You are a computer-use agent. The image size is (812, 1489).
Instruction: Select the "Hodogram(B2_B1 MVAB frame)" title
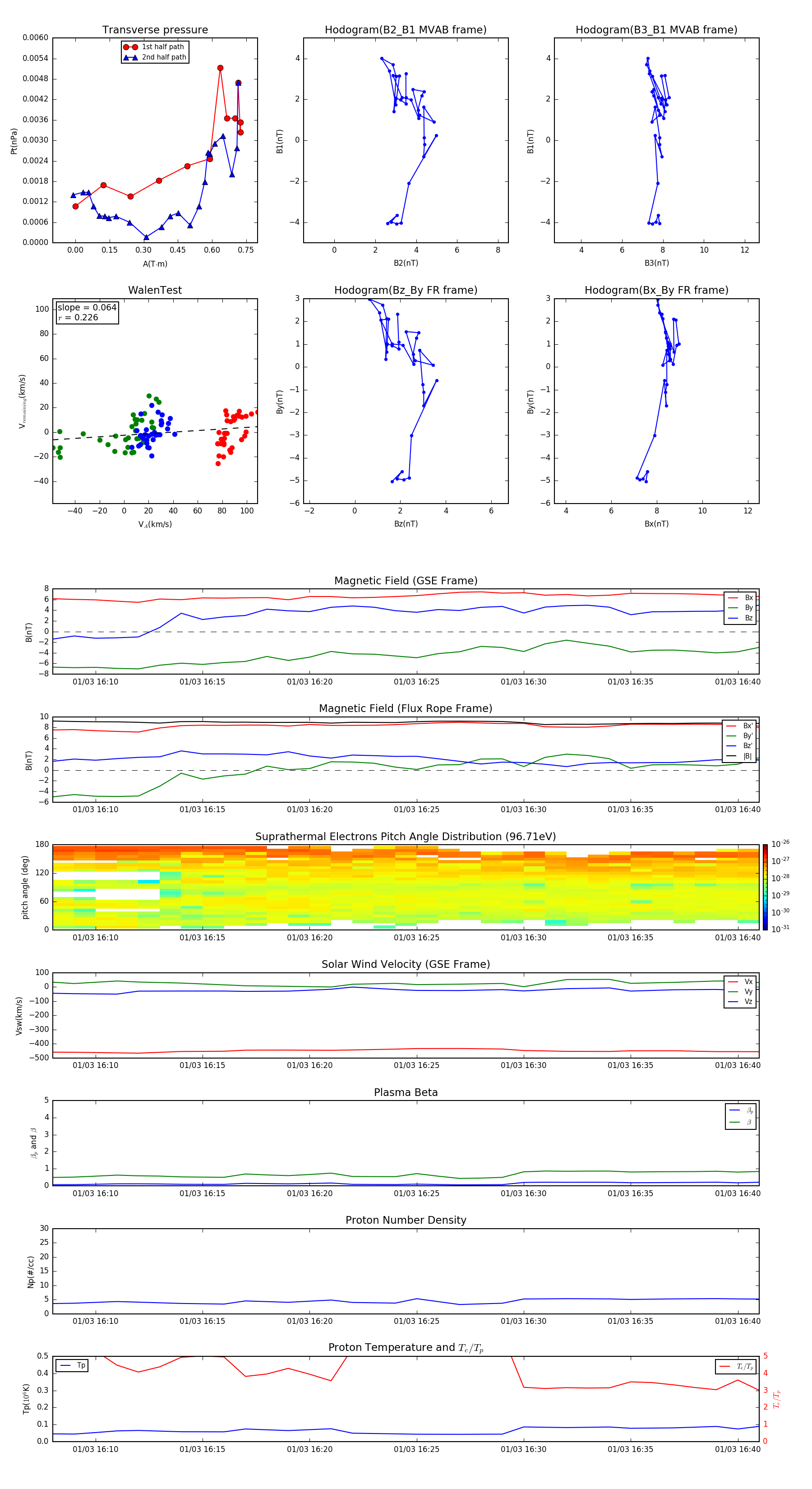tap(406, 30)
